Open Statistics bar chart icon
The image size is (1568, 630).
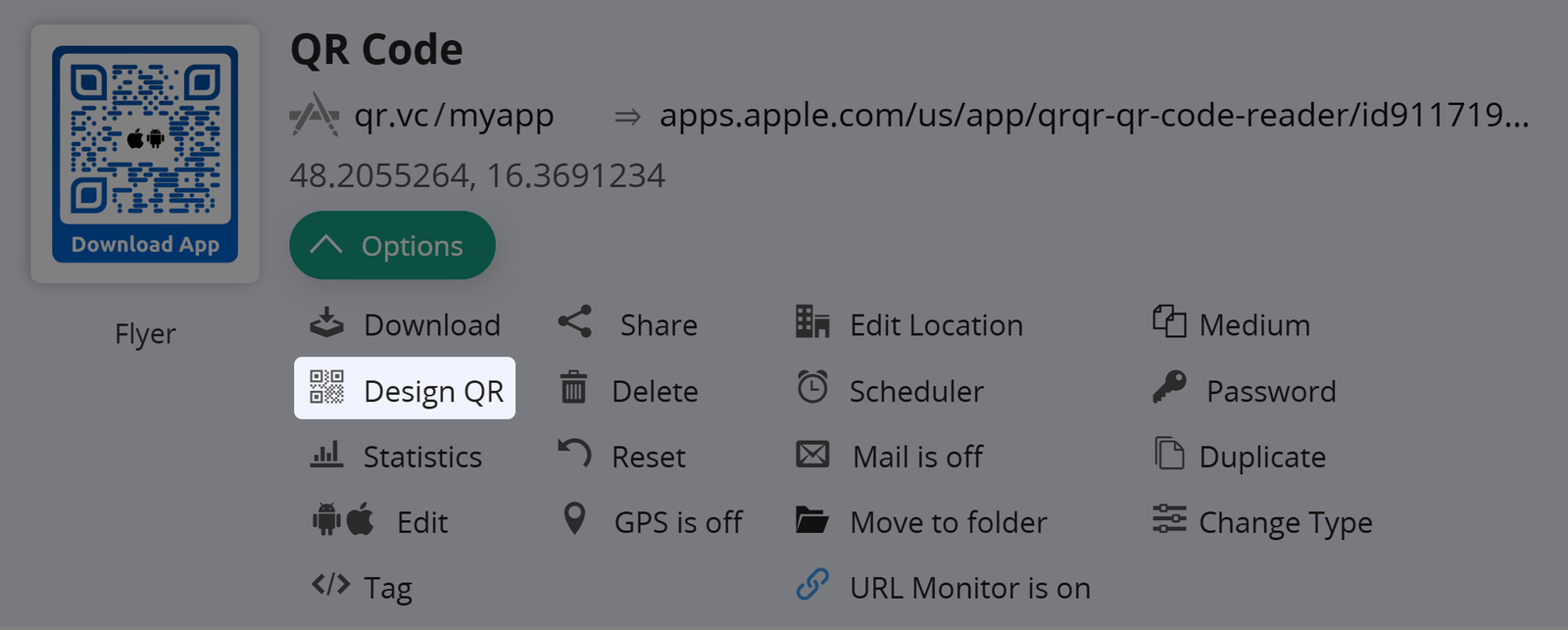click(x=327, y=455)
